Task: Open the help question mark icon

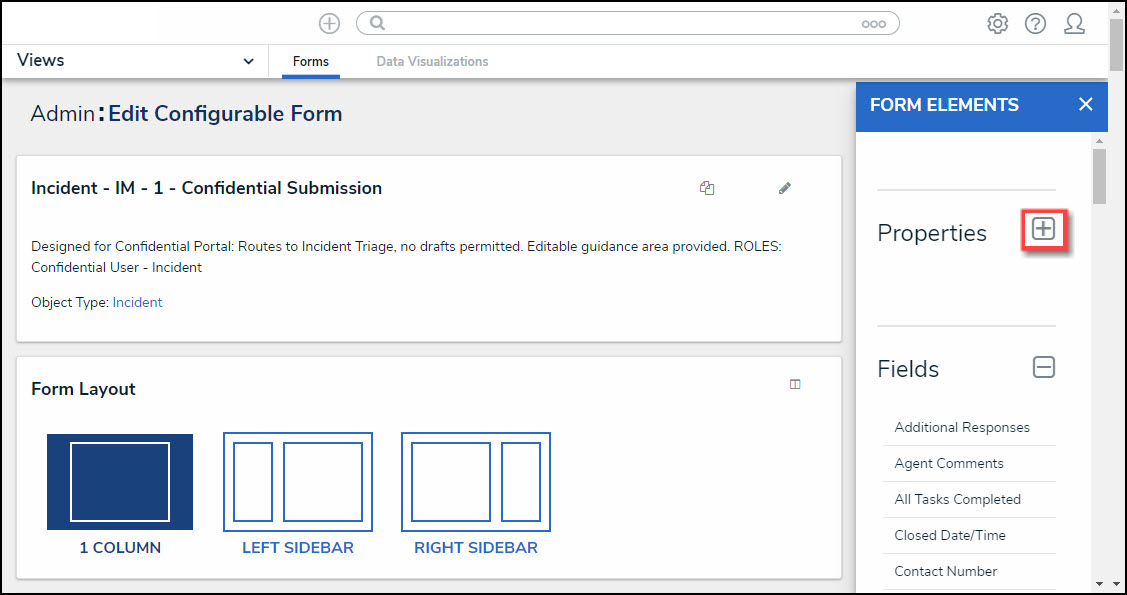Action: 1035,23
